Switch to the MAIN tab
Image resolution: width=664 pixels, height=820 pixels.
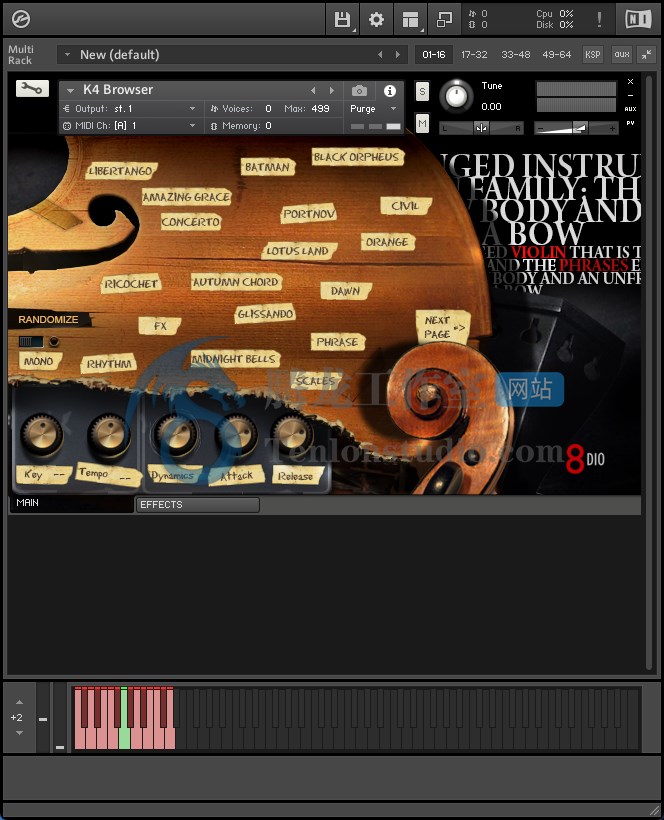[x=71, y=503]
